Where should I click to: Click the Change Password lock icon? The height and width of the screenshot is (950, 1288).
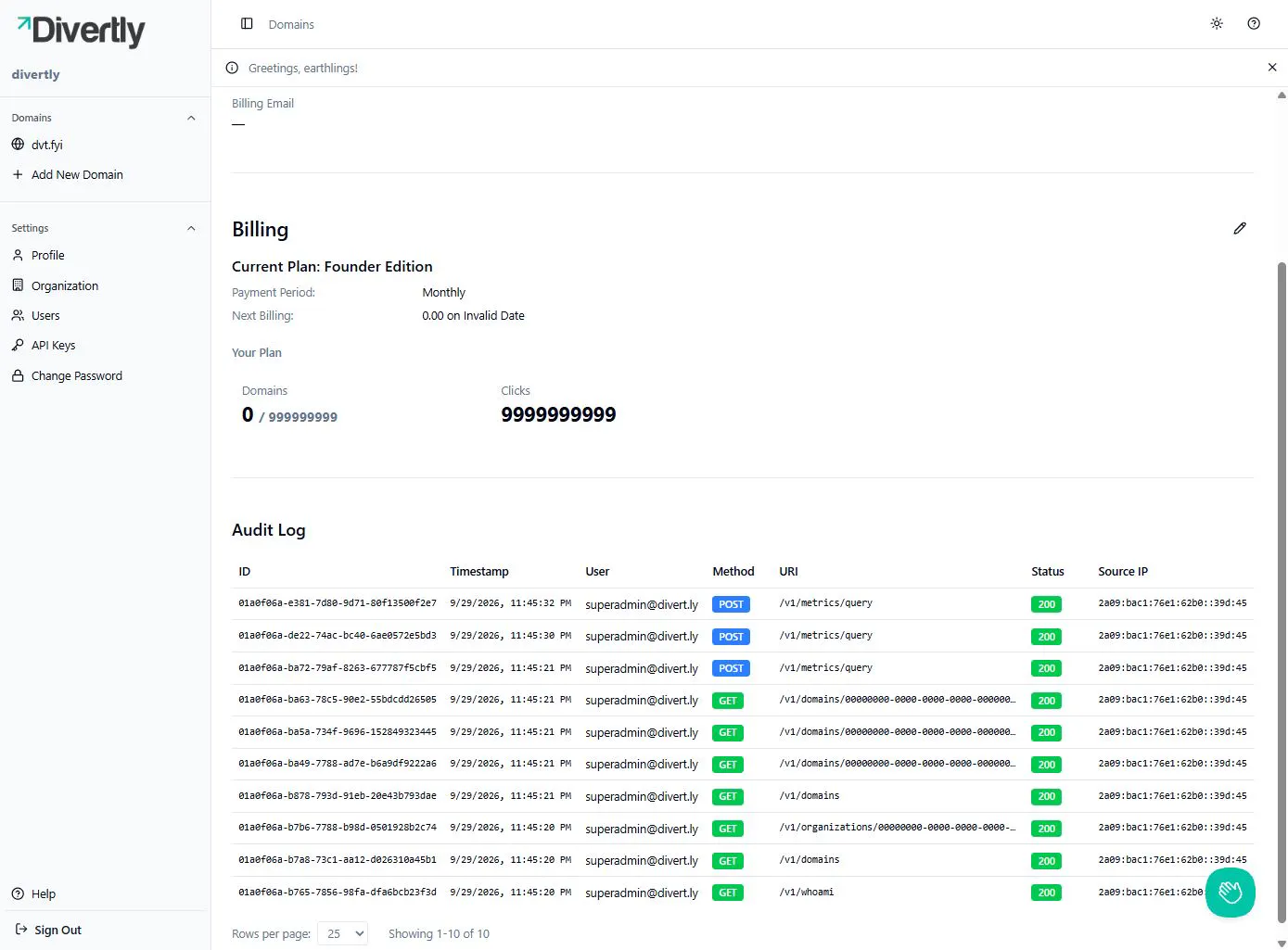click(18, 375)
